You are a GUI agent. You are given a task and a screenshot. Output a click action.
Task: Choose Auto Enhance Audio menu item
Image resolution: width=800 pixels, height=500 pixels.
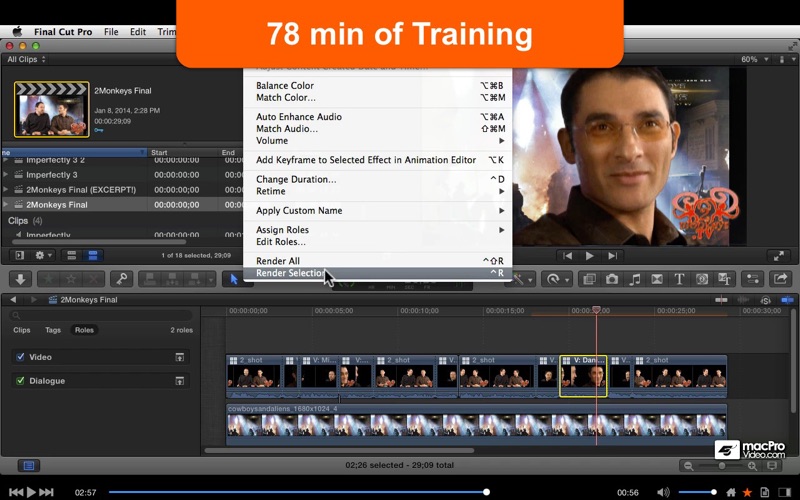(377, 117)
